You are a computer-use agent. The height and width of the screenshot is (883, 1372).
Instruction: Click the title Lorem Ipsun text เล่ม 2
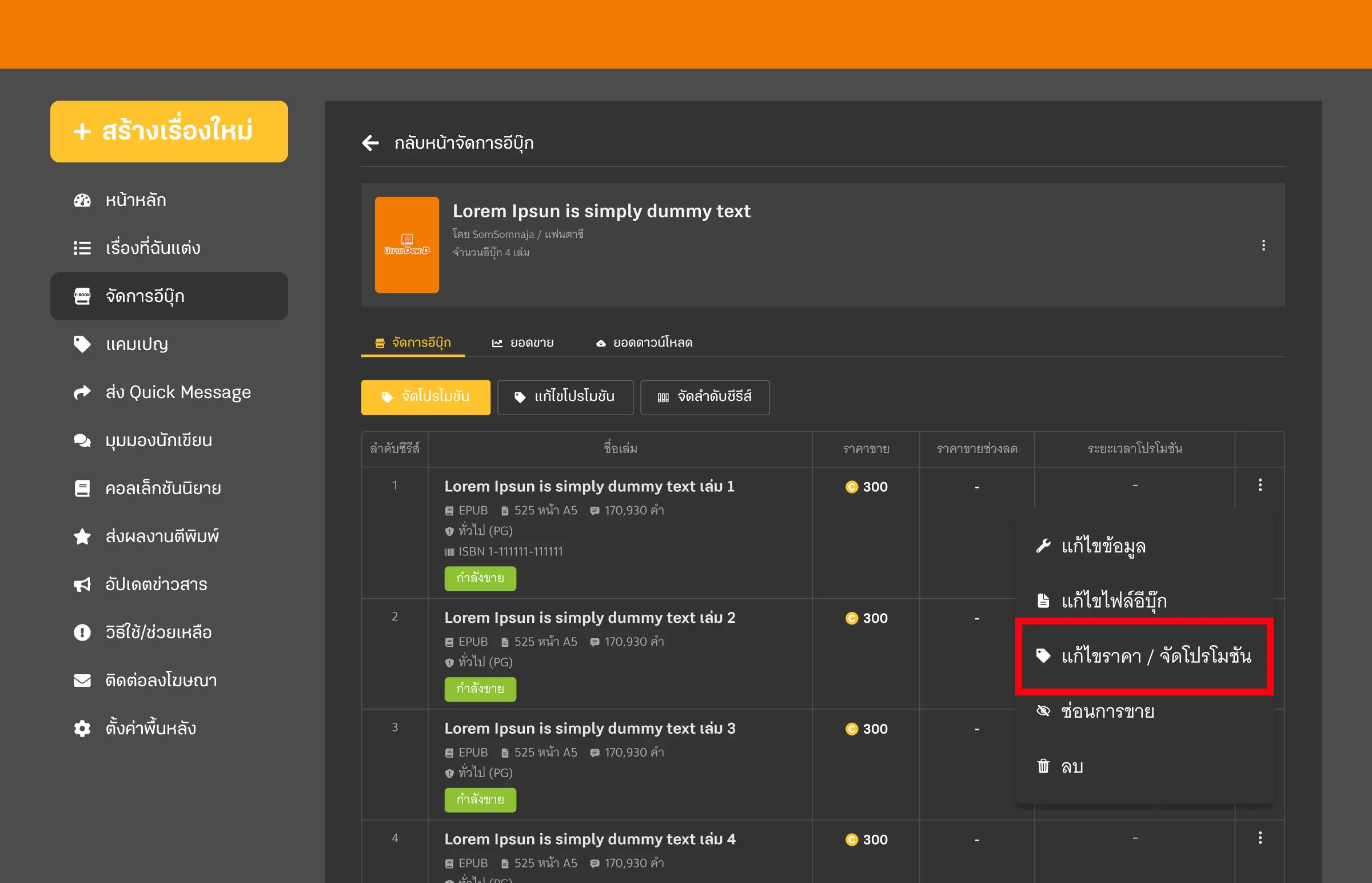(590, 618)
